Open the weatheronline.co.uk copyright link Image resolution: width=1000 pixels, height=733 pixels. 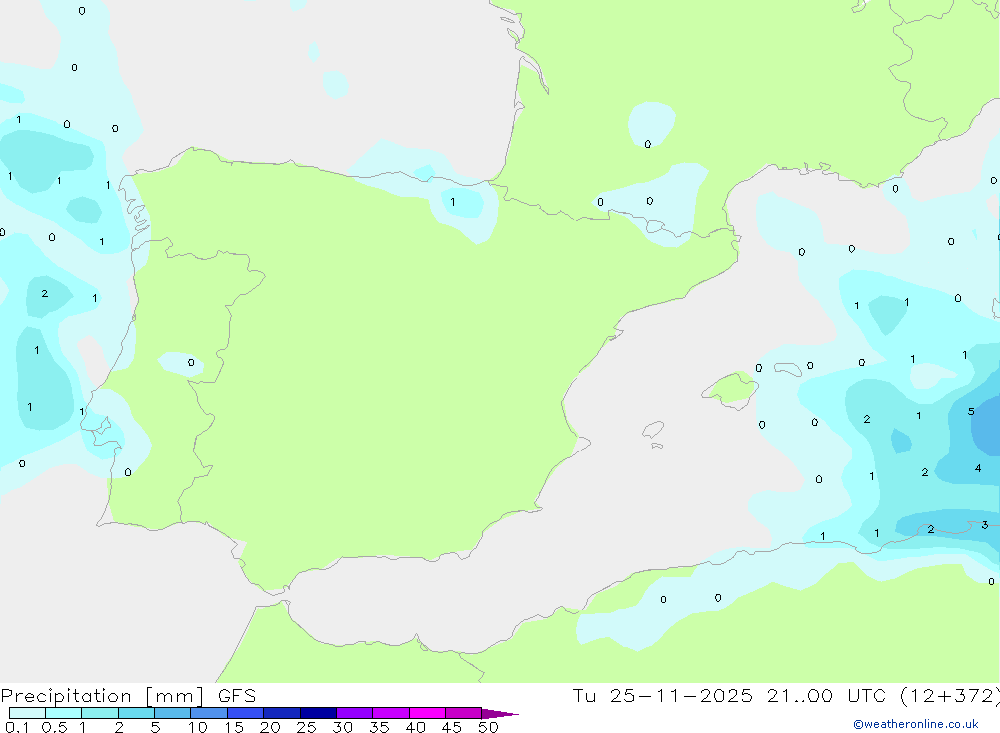click(x=916, y=724)
